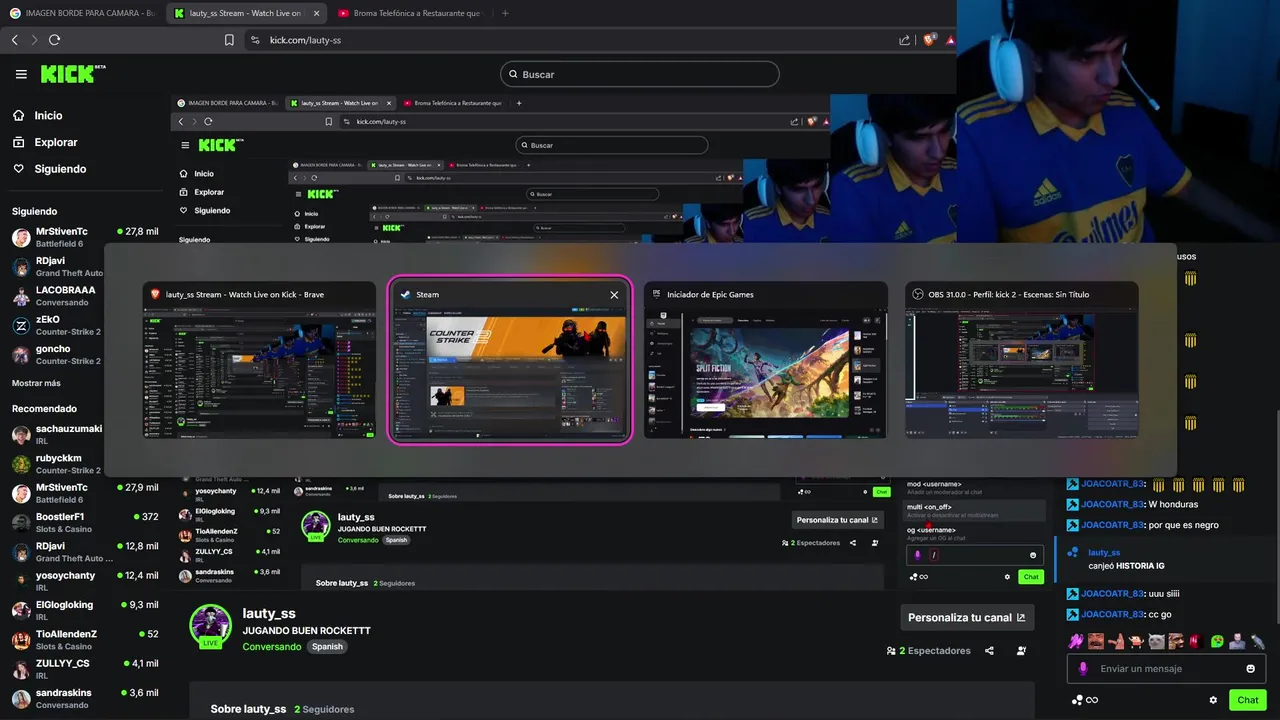Insert the green sick face emote
Image resolution: width=1280 pixels, height=720 pixels.
pos(1217,641)
